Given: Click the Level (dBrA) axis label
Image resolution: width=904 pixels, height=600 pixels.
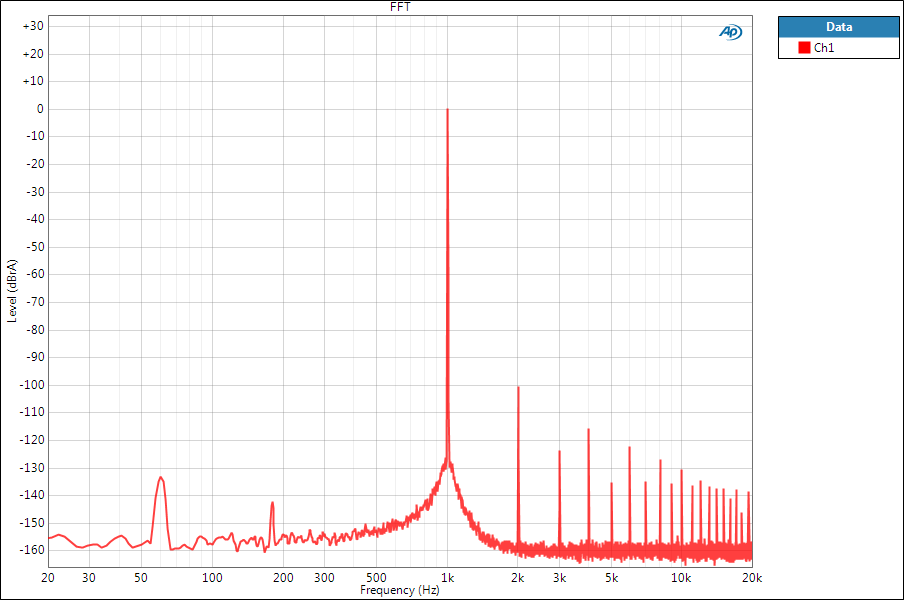Looking at the screenshot, I should click(x=12, y=290).
